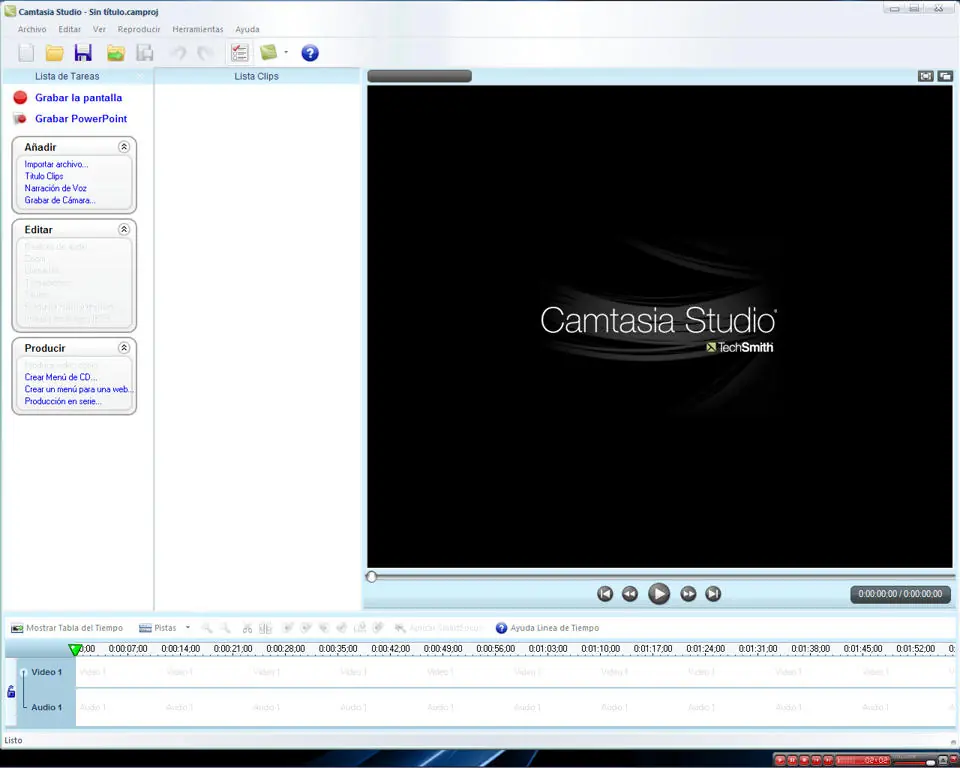Click the red pause button in the taskbar recorder
Viewport: 960px width, 768px height.
point(792,760)
